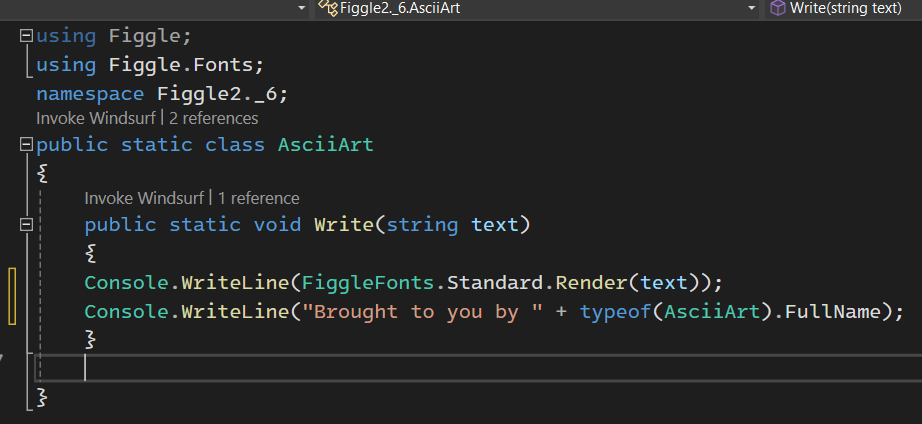
Task: Invoke Windsurf above the Write method
Action: pos(144,198)
